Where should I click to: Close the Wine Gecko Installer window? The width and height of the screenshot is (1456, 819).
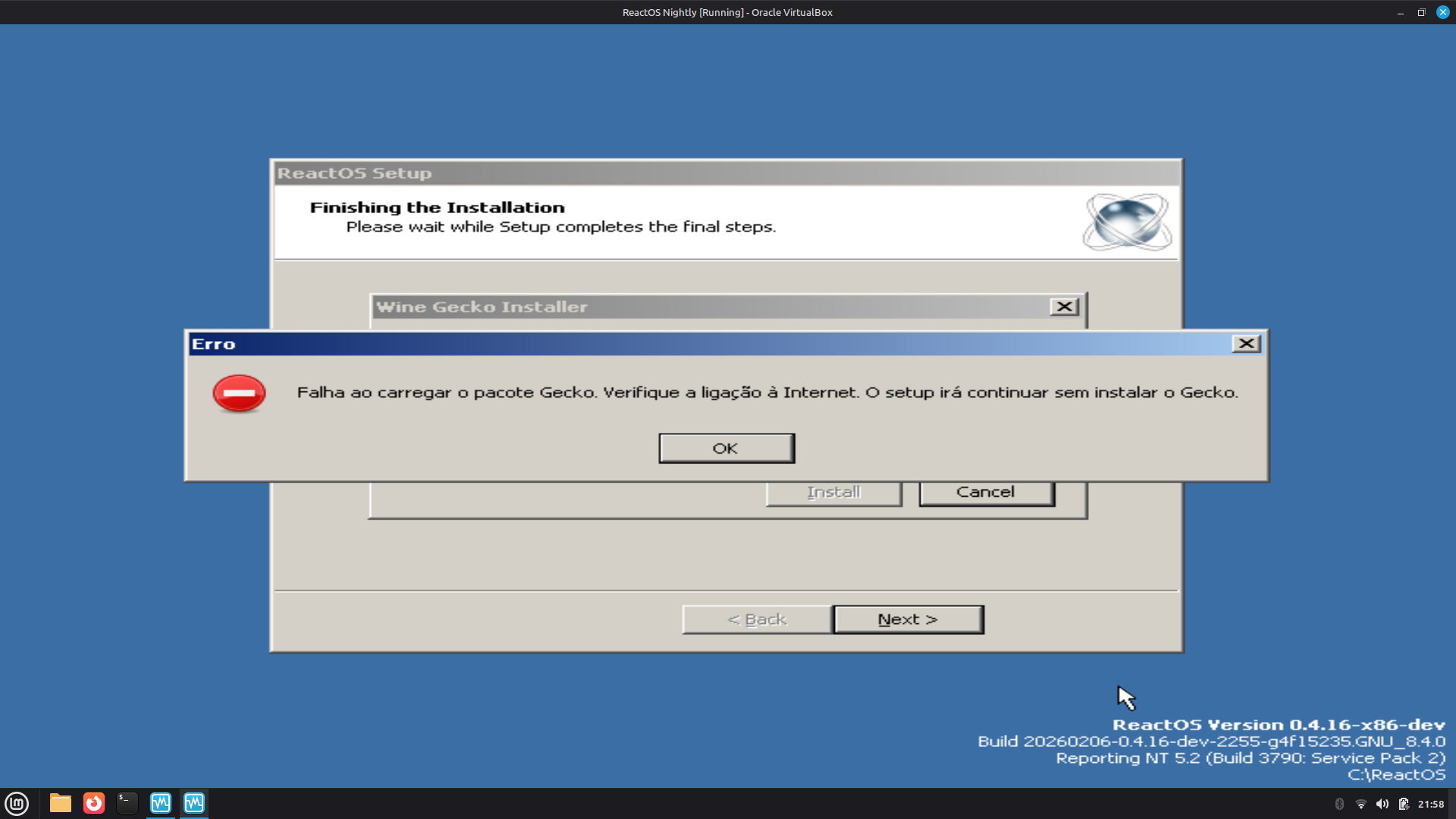[x=1064, y=306]
